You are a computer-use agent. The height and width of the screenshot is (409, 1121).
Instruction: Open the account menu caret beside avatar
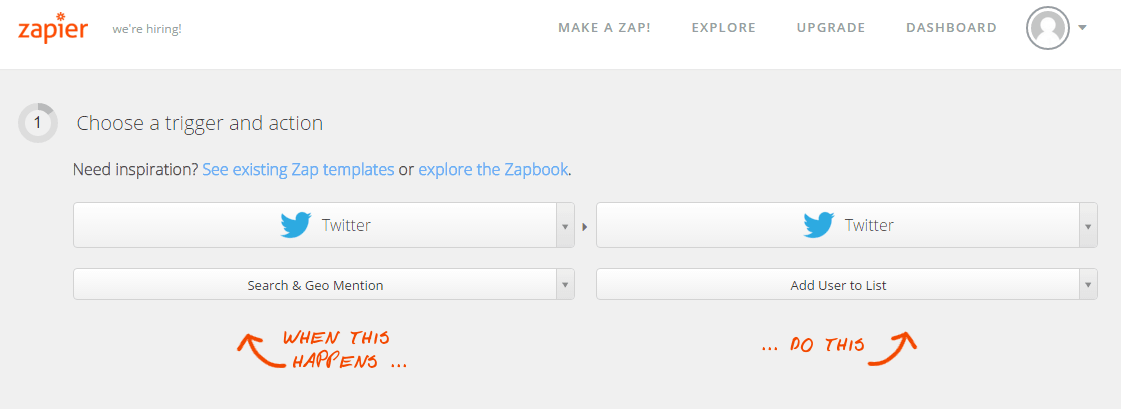click(1082, 28)
